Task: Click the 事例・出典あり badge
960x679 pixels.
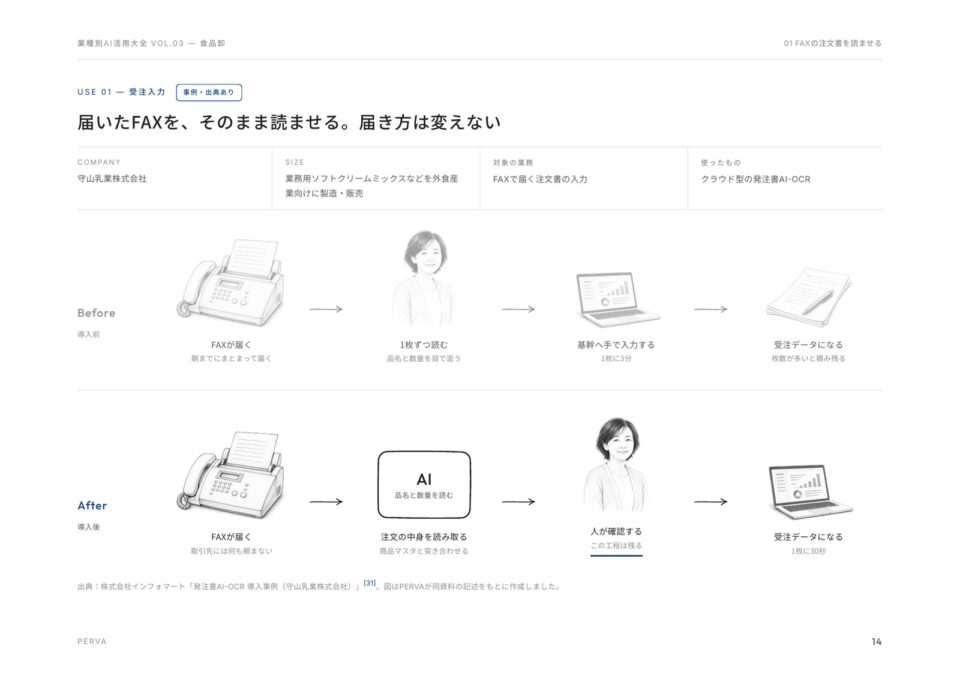Action: pyautogui.click(x=209, y=92)
